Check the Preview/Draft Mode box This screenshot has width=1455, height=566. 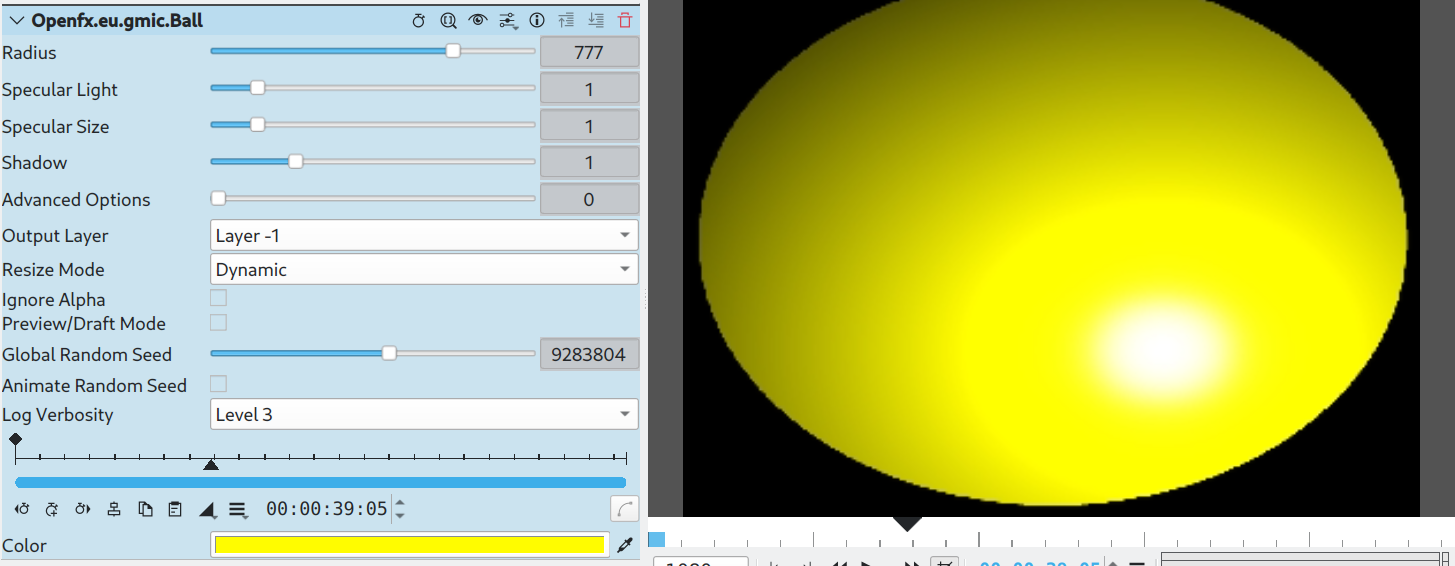click(x=218, y=323)
